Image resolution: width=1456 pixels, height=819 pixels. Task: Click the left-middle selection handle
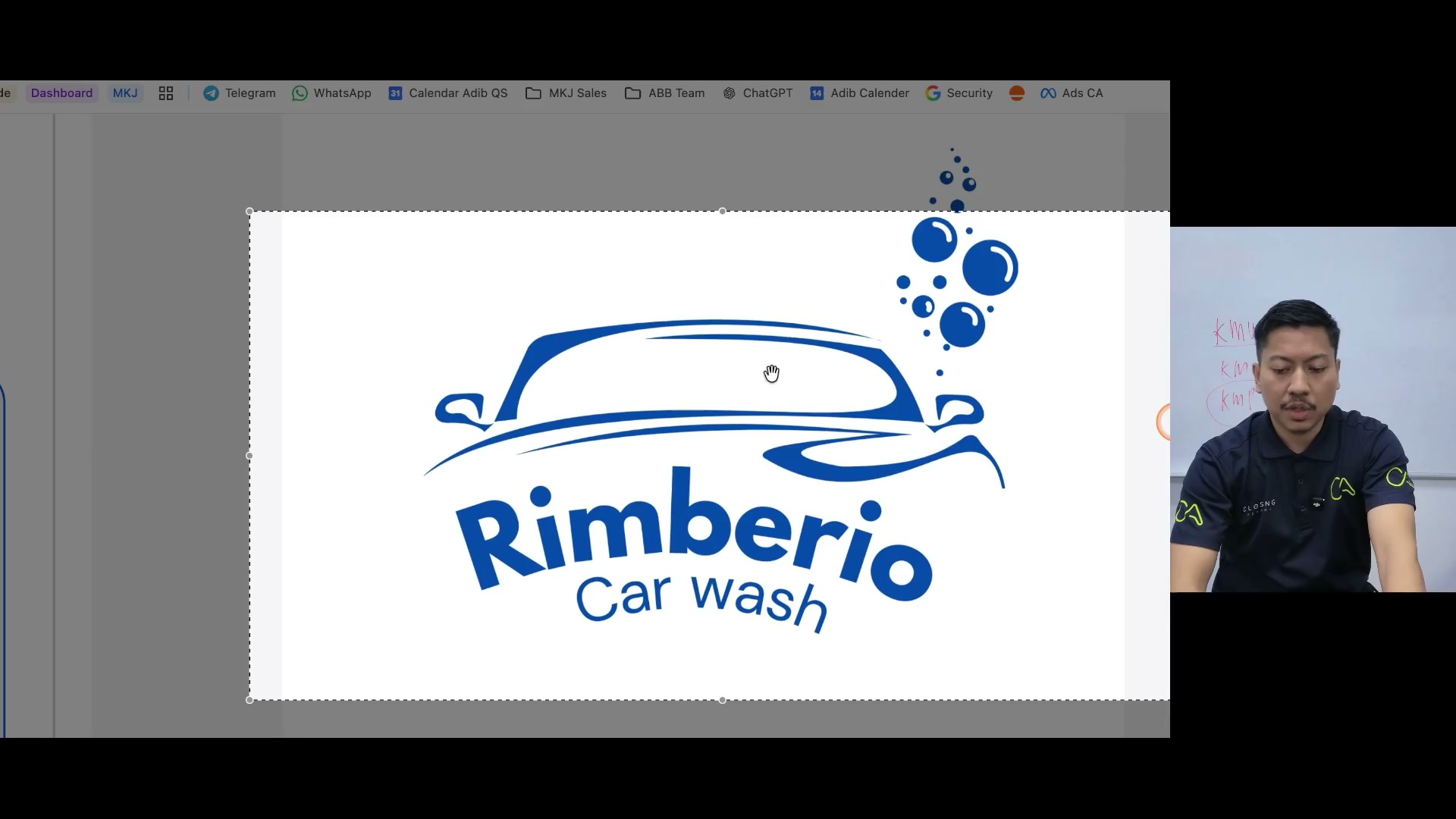[x=249, y=456]
